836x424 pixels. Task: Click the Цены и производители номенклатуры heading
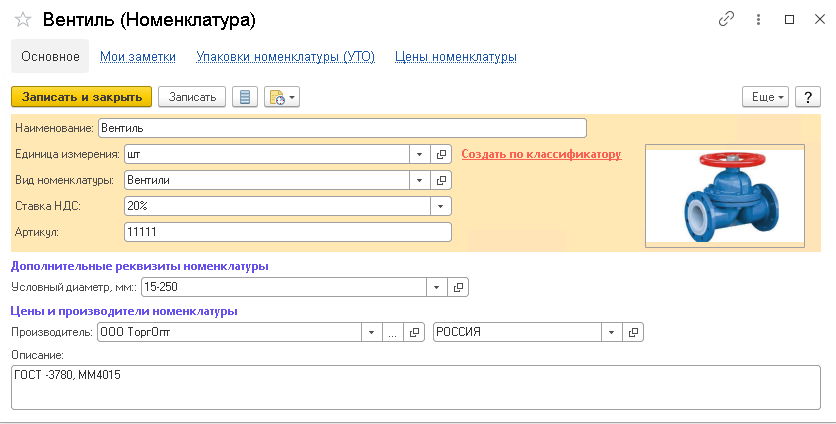124,311
